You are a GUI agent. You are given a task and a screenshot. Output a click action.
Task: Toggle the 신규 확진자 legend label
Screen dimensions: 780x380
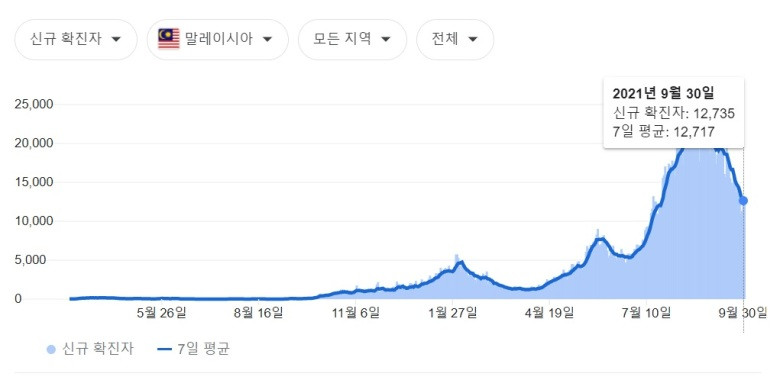(x=98, y=349)
